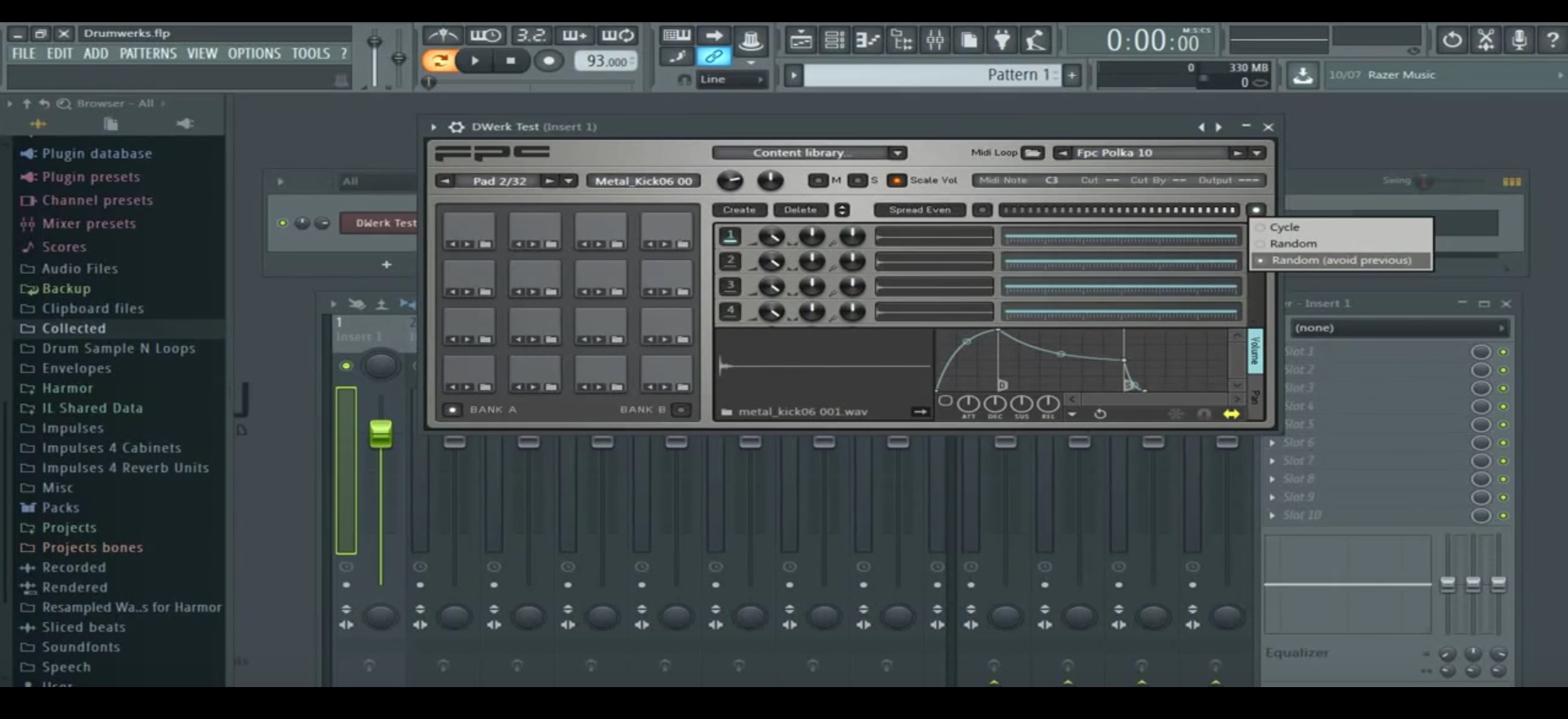Click the Midi Loop folder icon
The width and height of the screenshot is (1568, 719).
coord(1032,153)
